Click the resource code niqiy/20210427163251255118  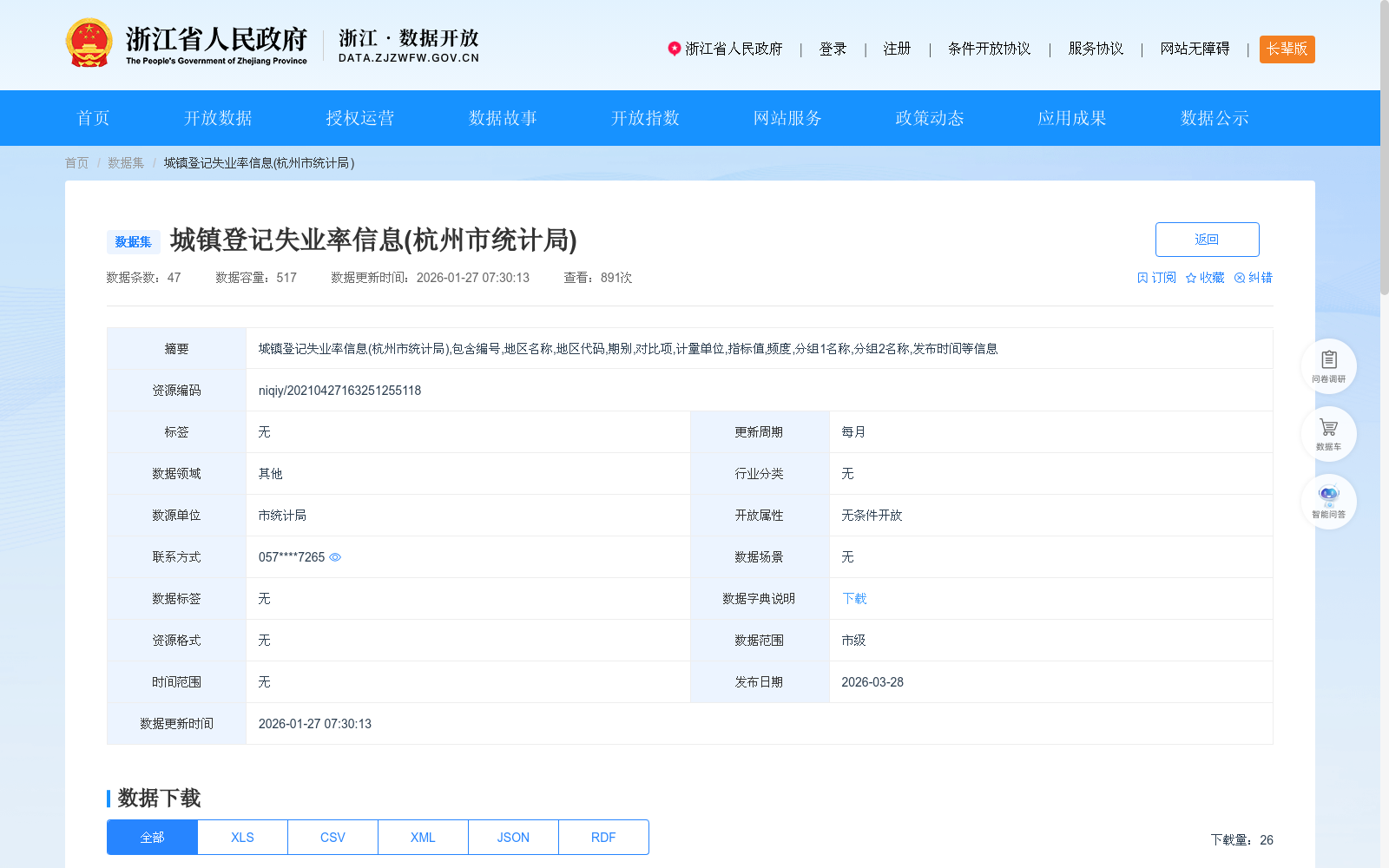click(339, 391)
